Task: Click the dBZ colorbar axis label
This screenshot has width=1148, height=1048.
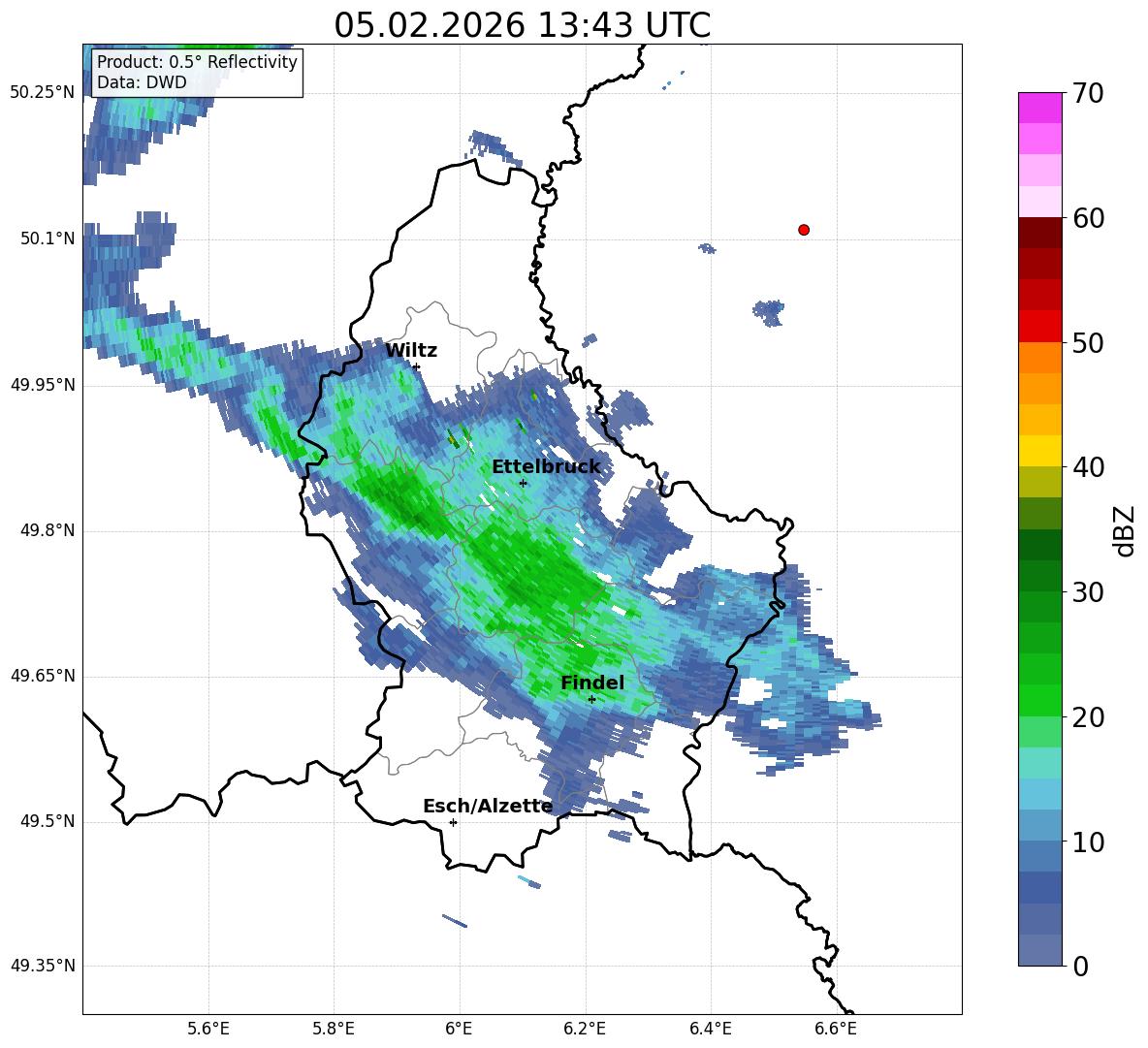Action: pyautogui.click(x=1126, y=530)
